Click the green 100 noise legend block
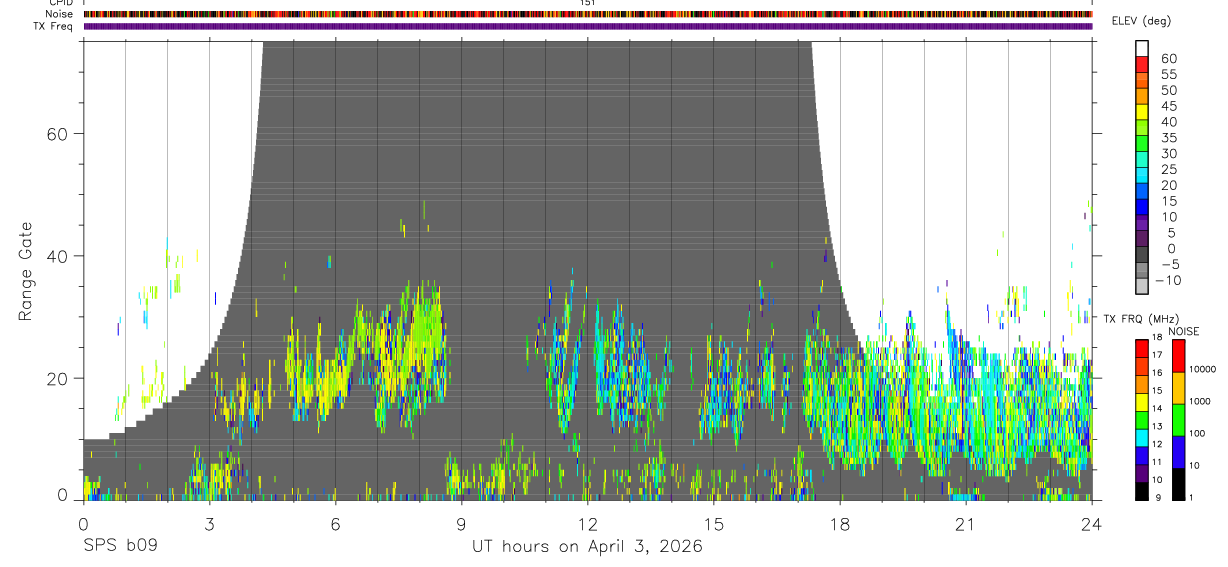 tap(1178, 420)
